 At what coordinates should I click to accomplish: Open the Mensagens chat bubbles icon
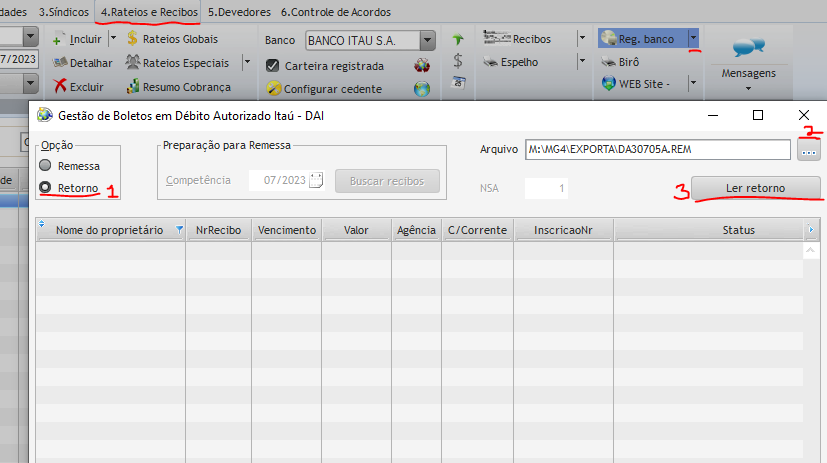tap(748, 47)
